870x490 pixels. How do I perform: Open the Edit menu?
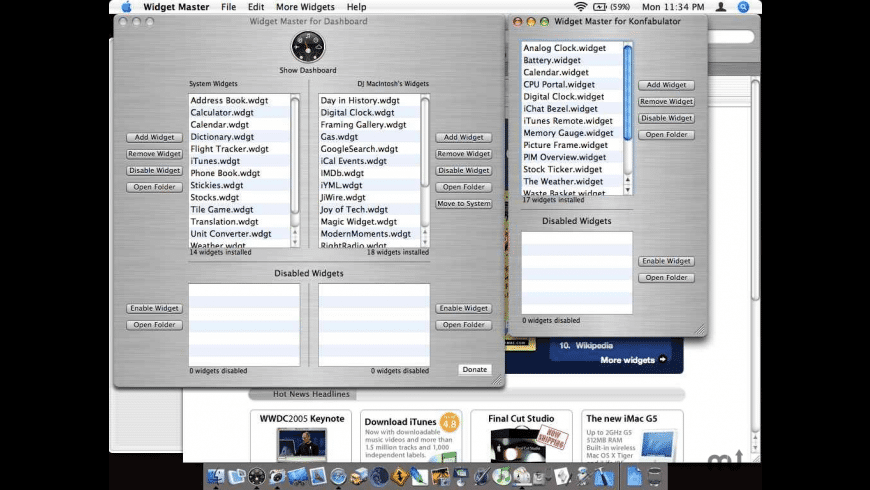click(x=256, y=7)
